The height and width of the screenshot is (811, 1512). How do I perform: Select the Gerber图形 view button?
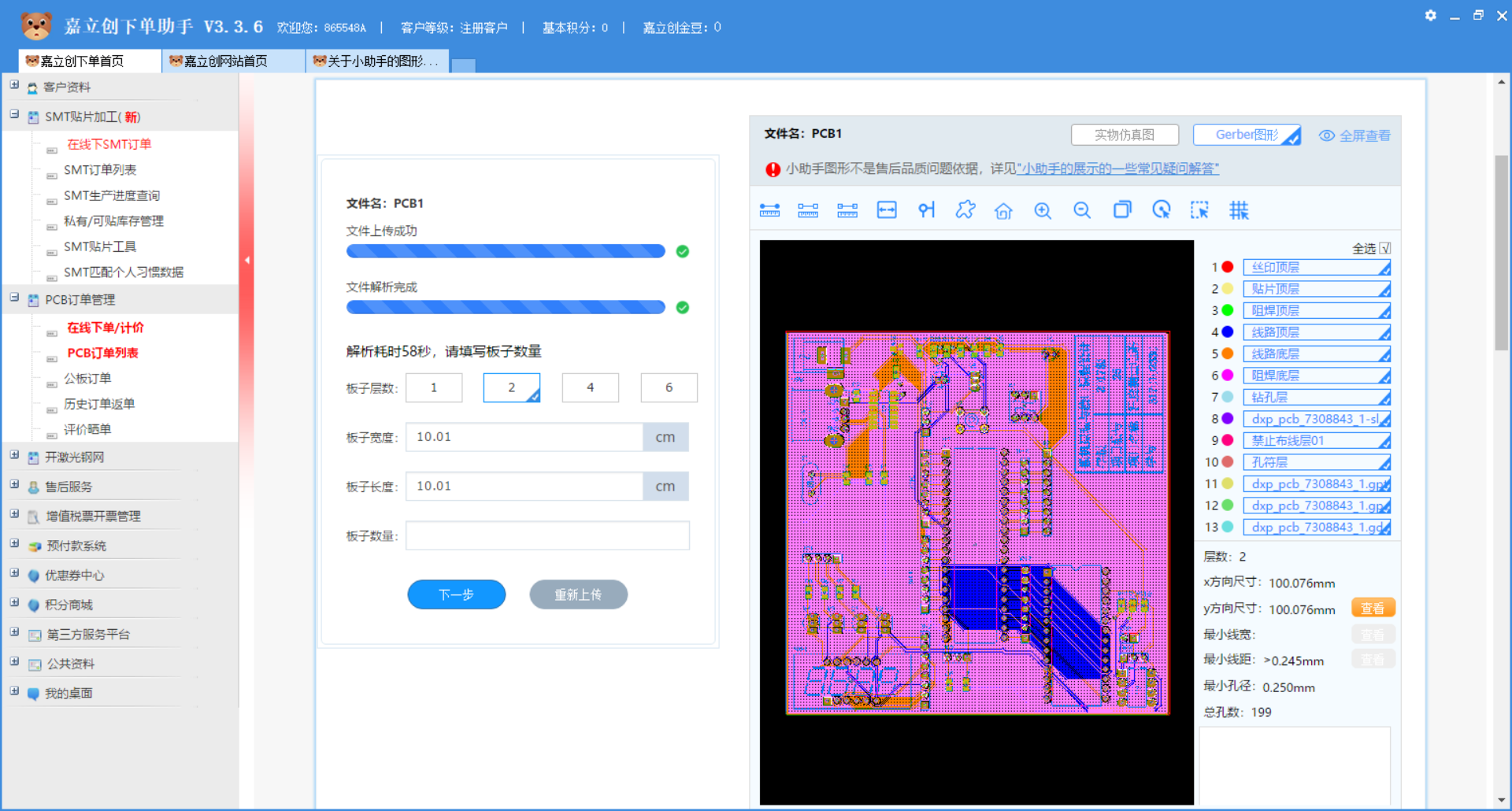point(1247,135)
